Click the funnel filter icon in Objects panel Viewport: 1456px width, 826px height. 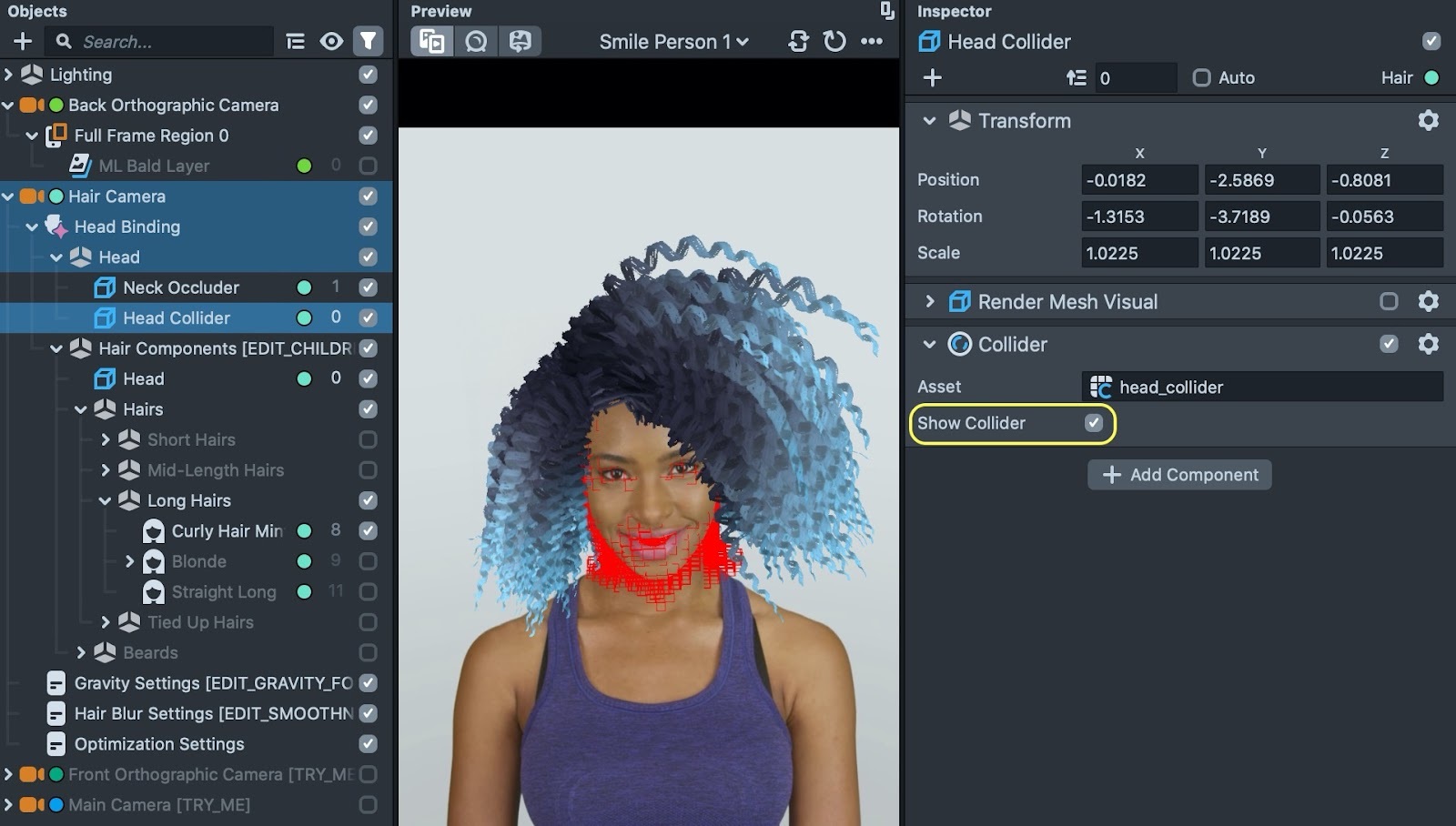368,41
